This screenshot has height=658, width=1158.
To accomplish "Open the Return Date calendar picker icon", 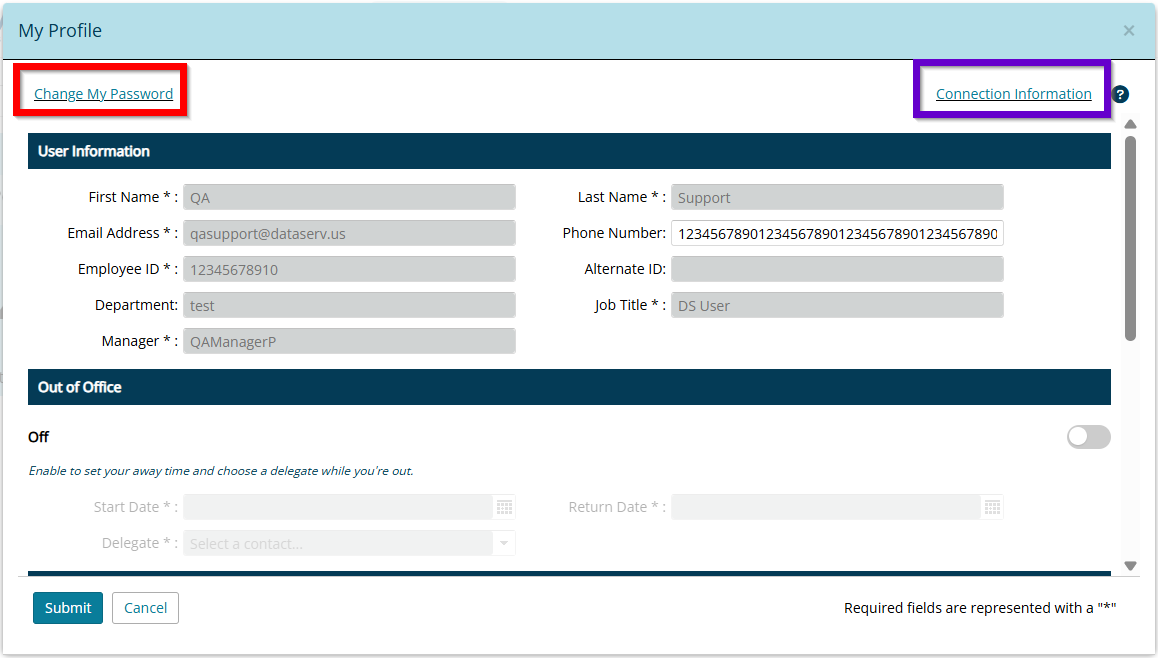I will (992, 507).
